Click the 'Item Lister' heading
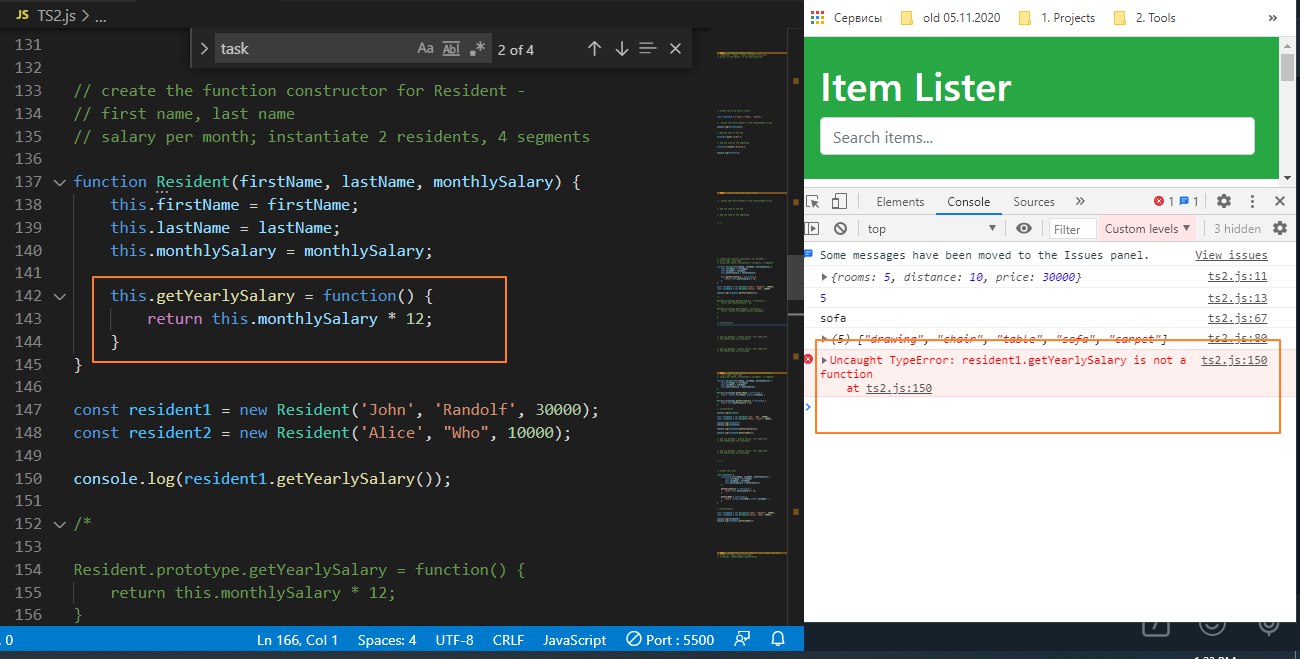Viewport: 1300px width, 659px height. pyautogui.click(x=916, y=87)
